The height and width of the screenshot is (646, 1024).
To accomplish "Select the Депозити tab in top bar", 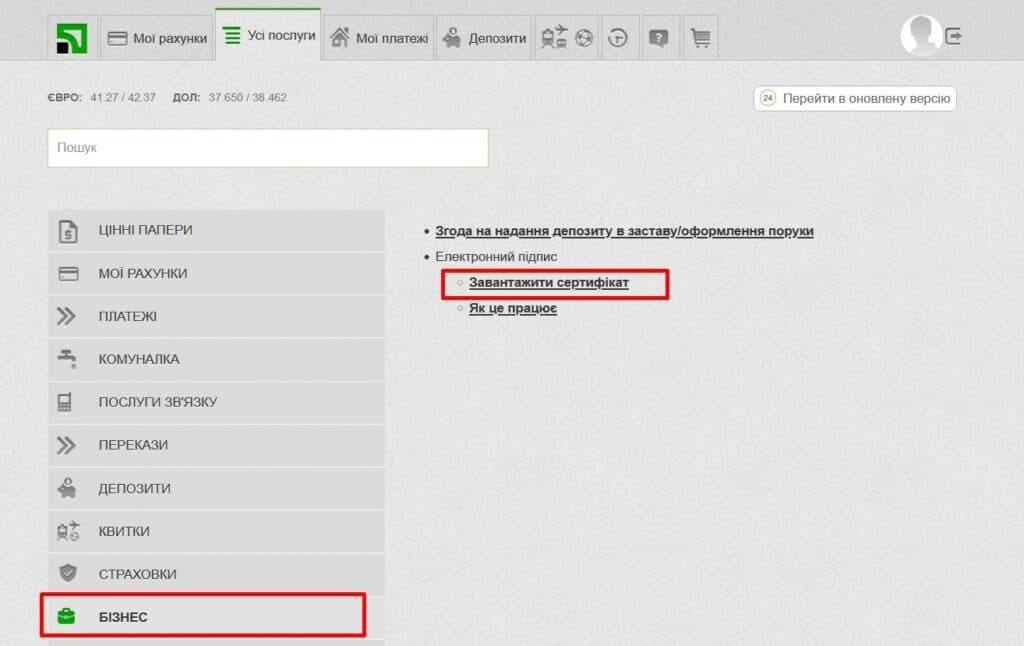I will pos(484,38).
